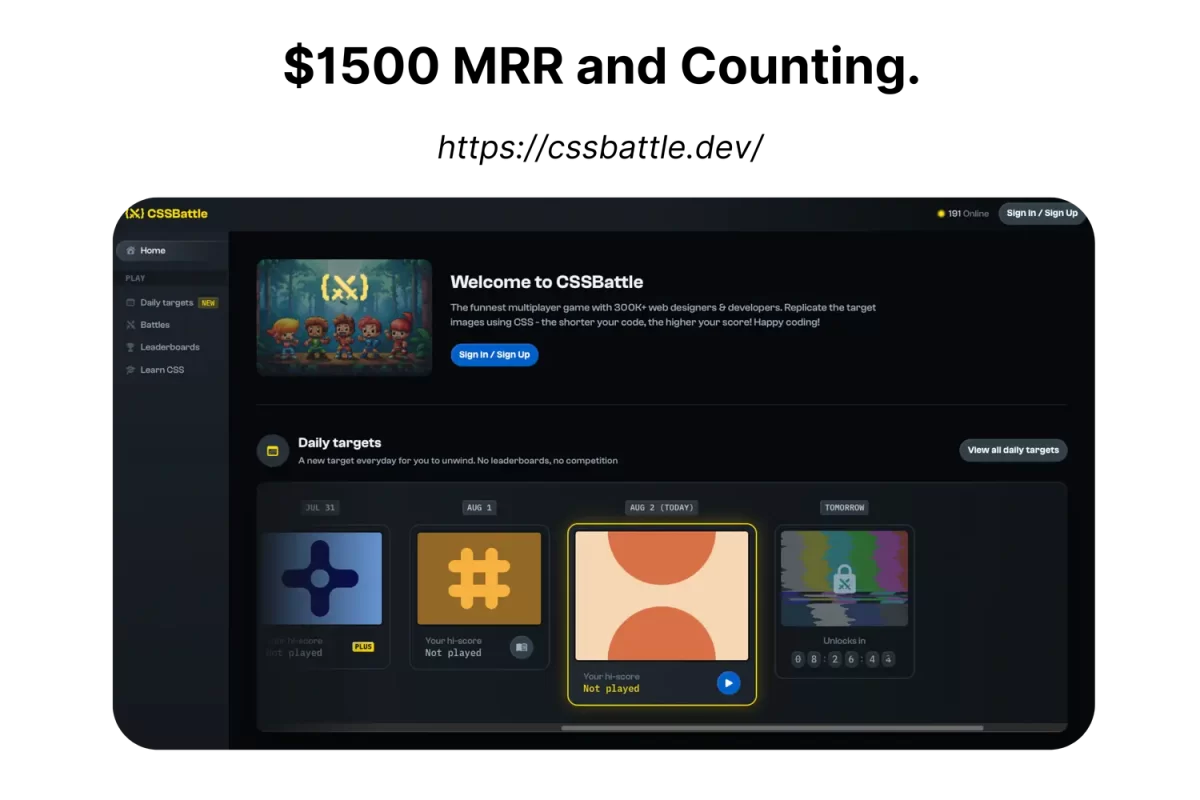Click the Learn CSS graduation cap icon
Image resolution: width=1200 pixels, height=800 pixels.
click(x=130, y=370)
